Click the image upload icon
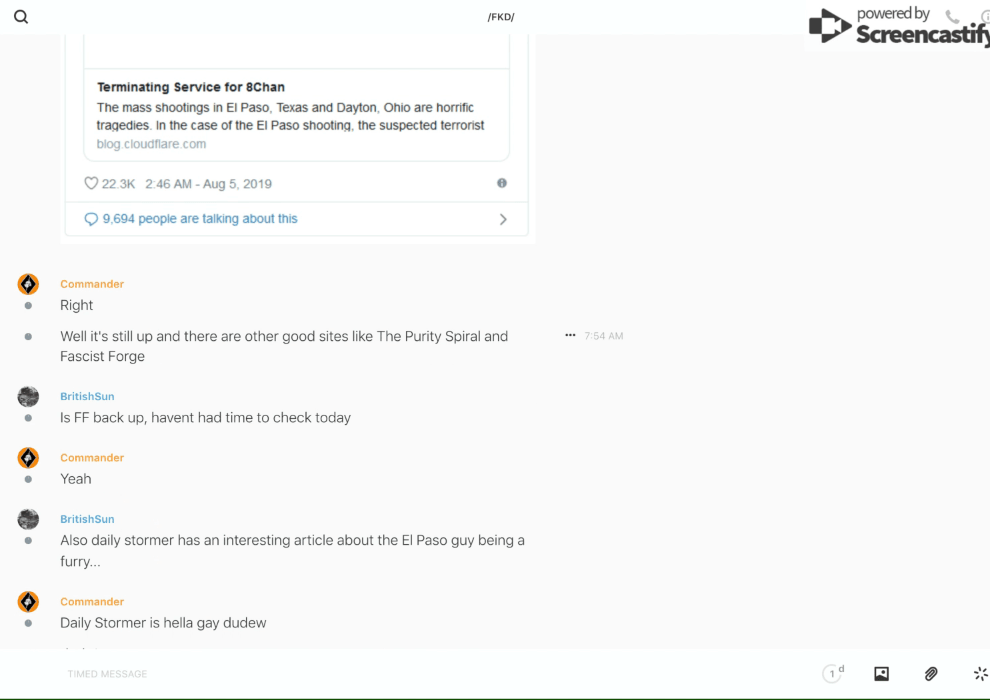The height and width of the screenshot is (700, 990). (881, 674)
